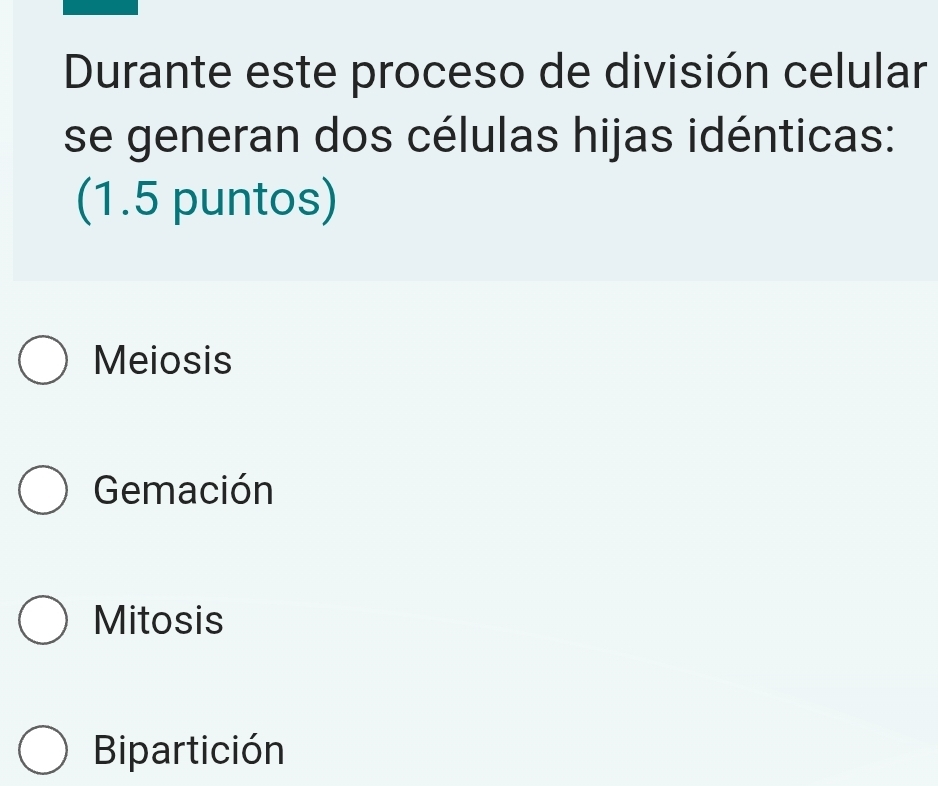Pick the Bipartición radio button
938x786 pixels.
pos(43,750)
